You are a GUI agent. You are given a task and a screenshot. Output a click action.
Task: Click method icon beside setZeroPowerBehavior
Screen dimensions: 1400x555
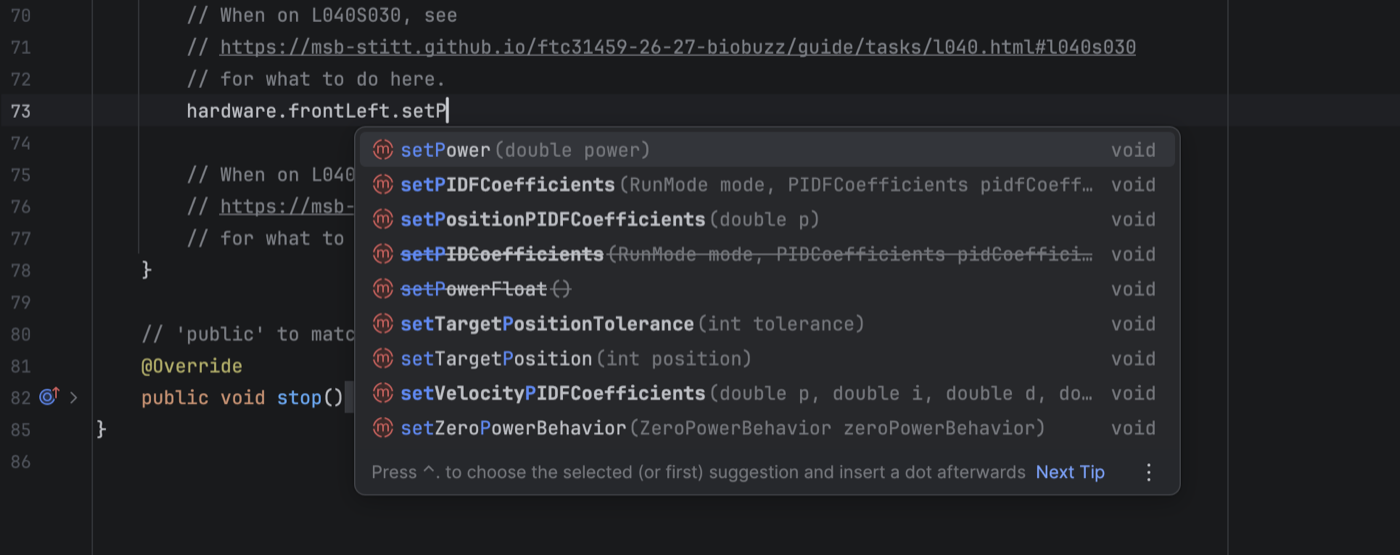[x=382, y=428]
